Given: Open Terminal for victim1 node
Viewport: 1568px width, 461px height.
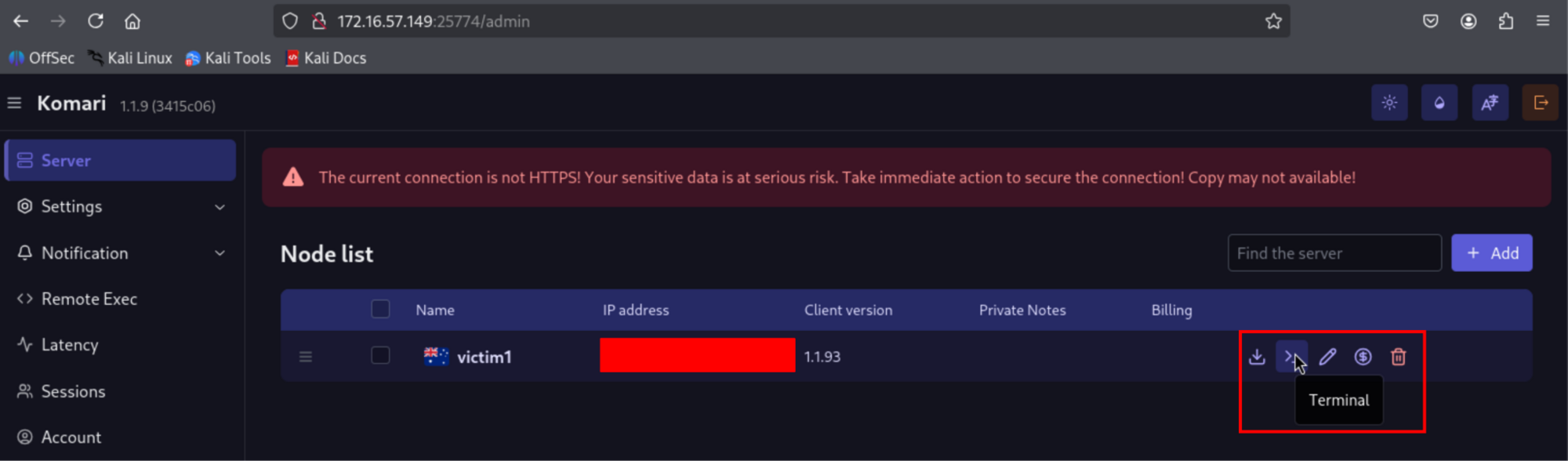Looking at the screenshot, I should click(1290, 357).
